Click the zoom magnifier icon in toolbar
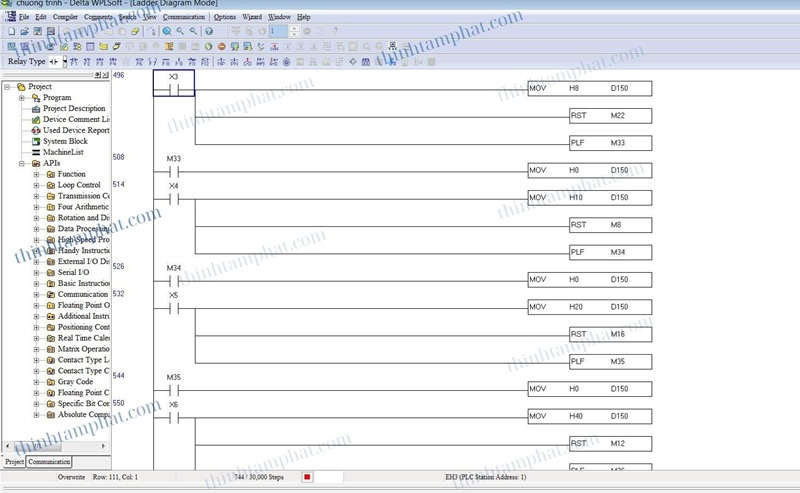Image resolution: width=800 pixels, height=493 pixels. click(167, 31)
